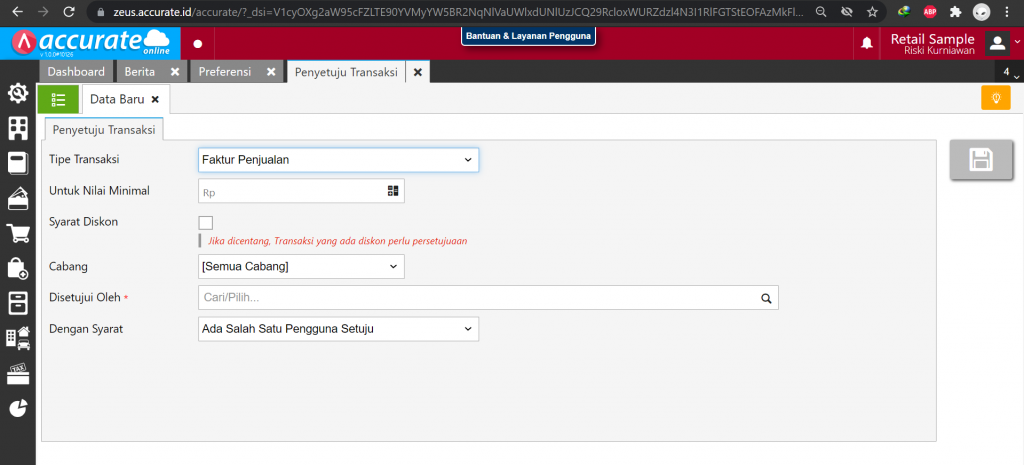Click the white dot beside Accurate logo
1024x465 pixels.
pos(198,44)
